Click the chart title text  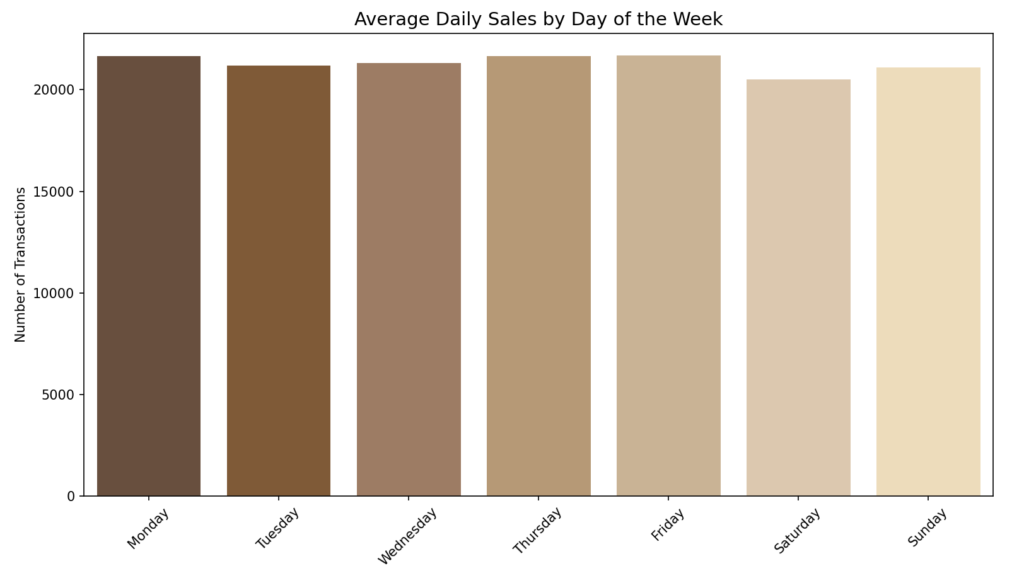point(538,19)
